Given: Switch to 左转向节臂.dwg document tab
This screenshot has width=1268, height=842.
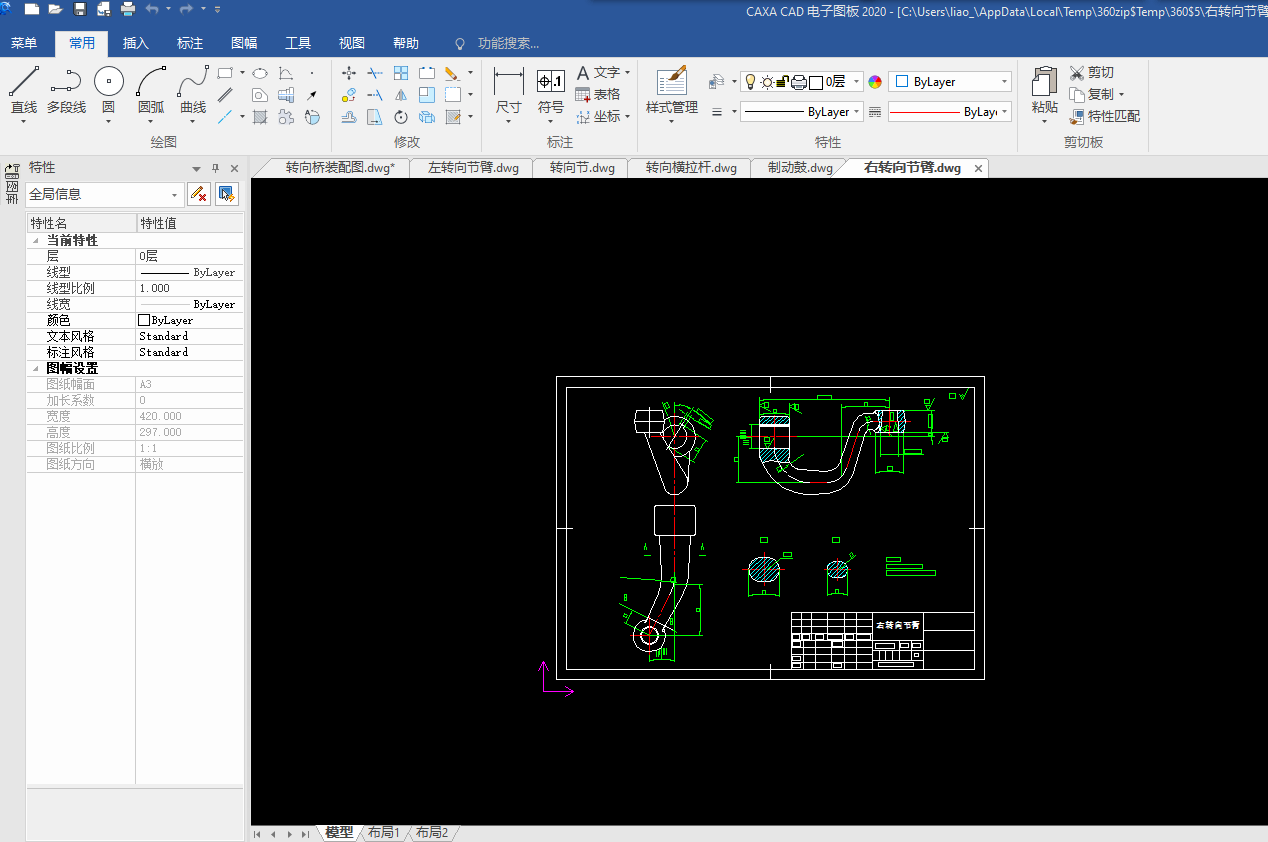Looking at the screenshot, I should (473, 168).
